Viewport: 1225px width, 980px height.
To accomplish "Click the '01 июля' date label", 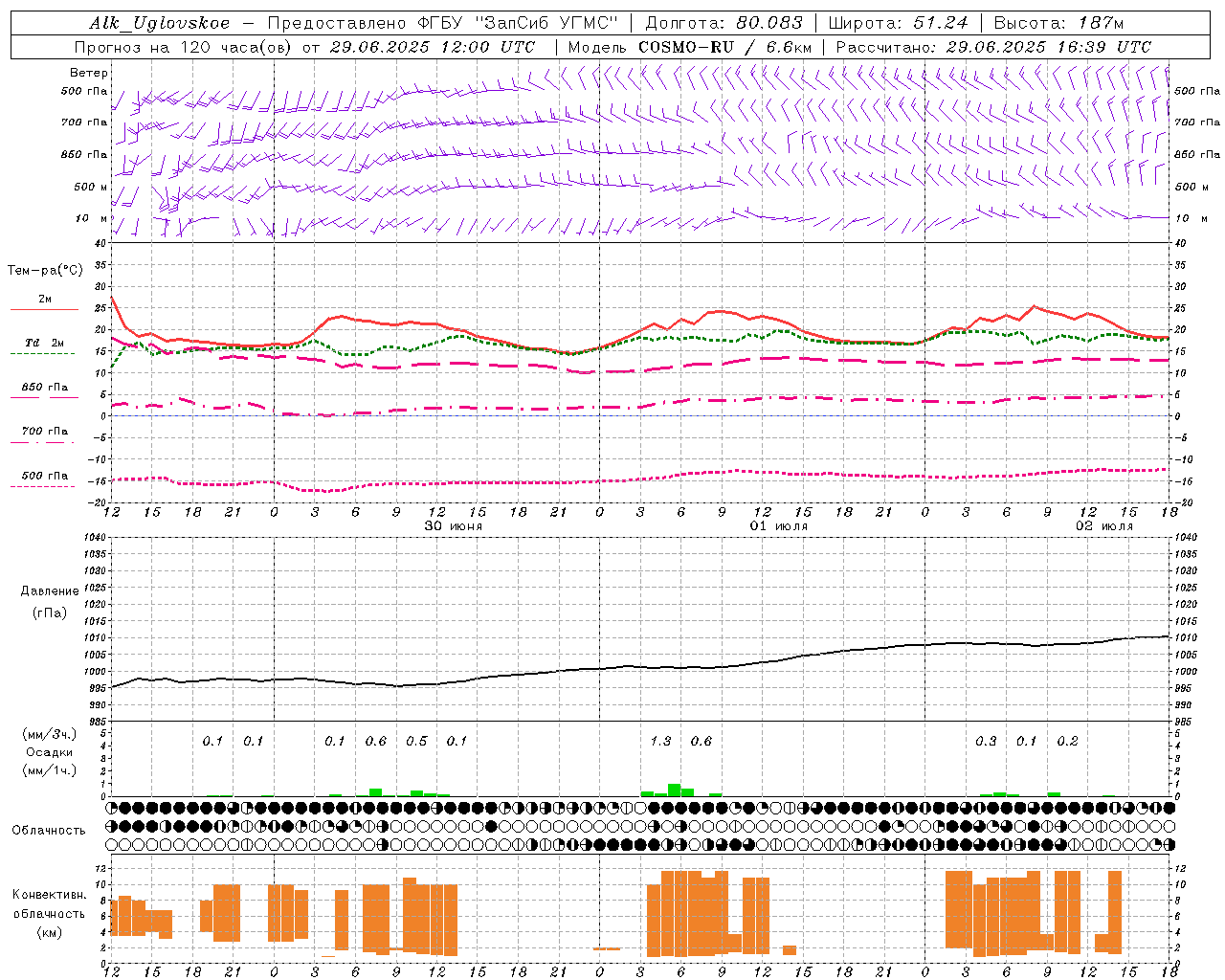I will click(x=779, y=526).
